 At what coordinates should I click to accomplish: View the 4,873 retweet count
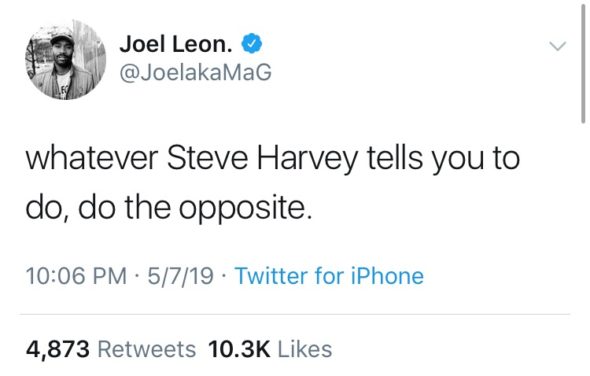click(58, 349)
